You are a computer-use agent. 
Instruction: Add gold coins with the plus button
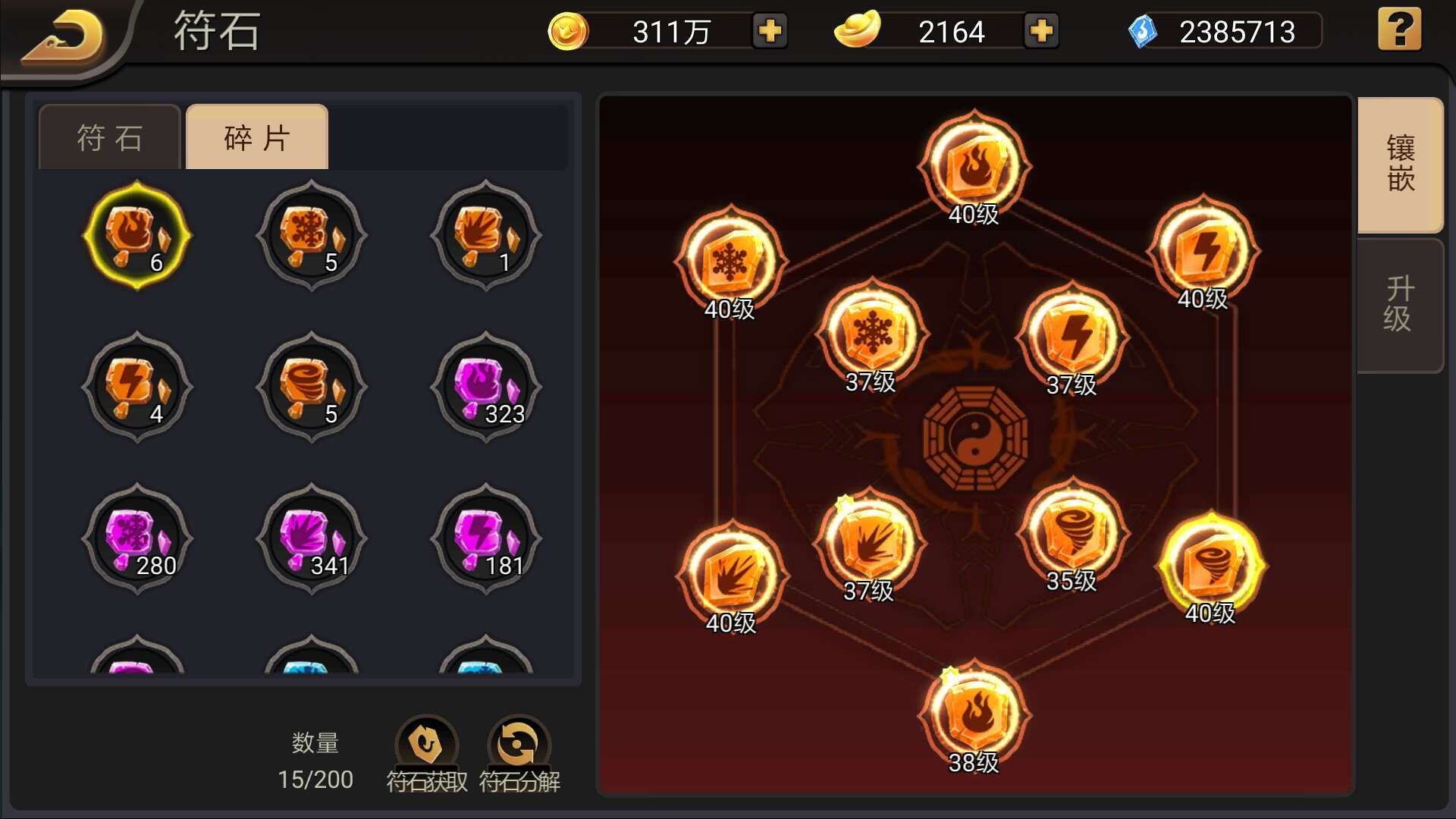(770, 32)
